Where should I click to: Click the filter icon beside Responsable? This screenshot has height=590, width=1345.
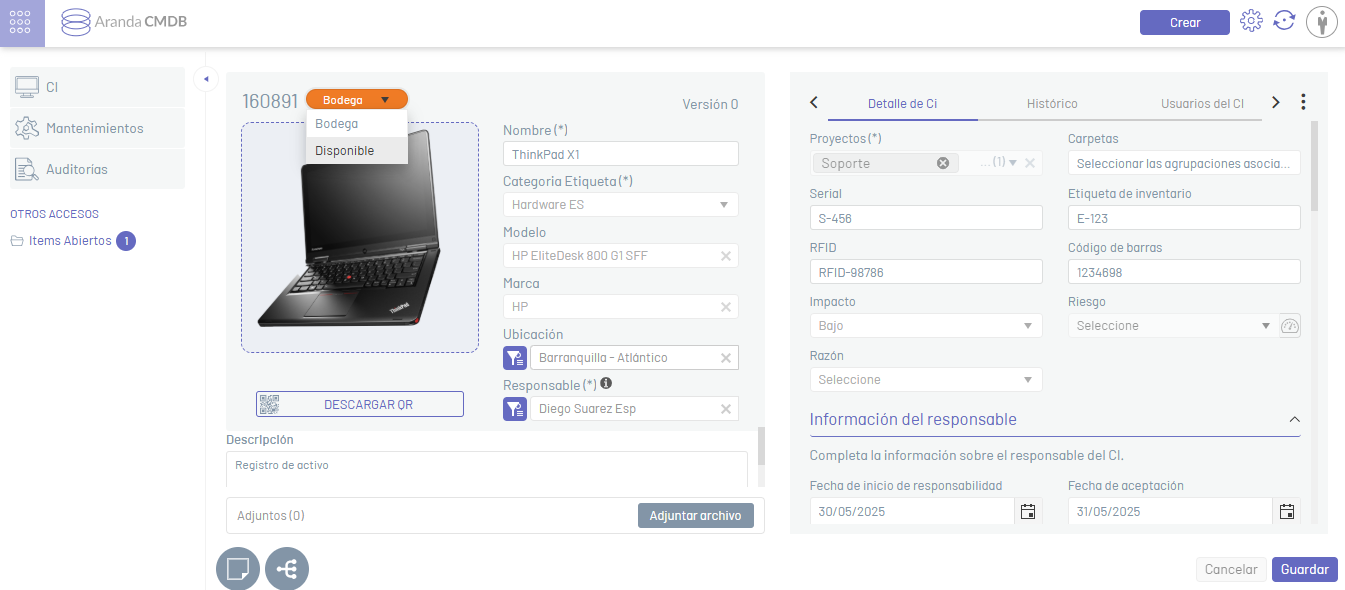coord(514,408)
